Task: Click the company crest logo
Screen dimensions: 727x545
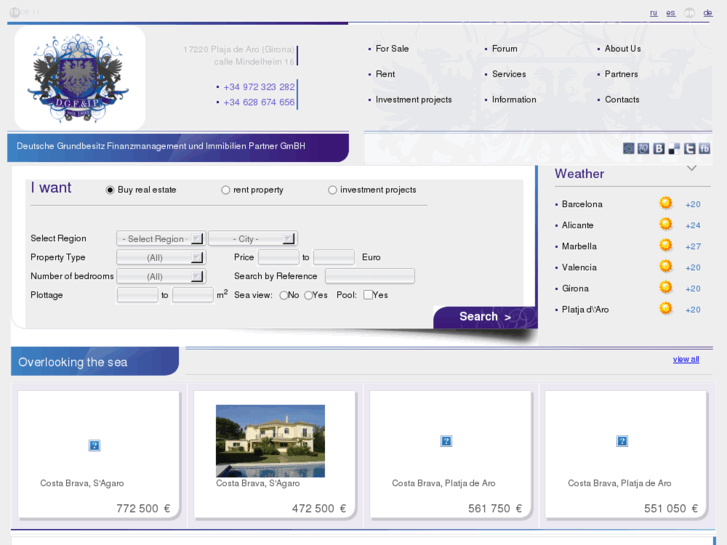Action: click(78, 78)
